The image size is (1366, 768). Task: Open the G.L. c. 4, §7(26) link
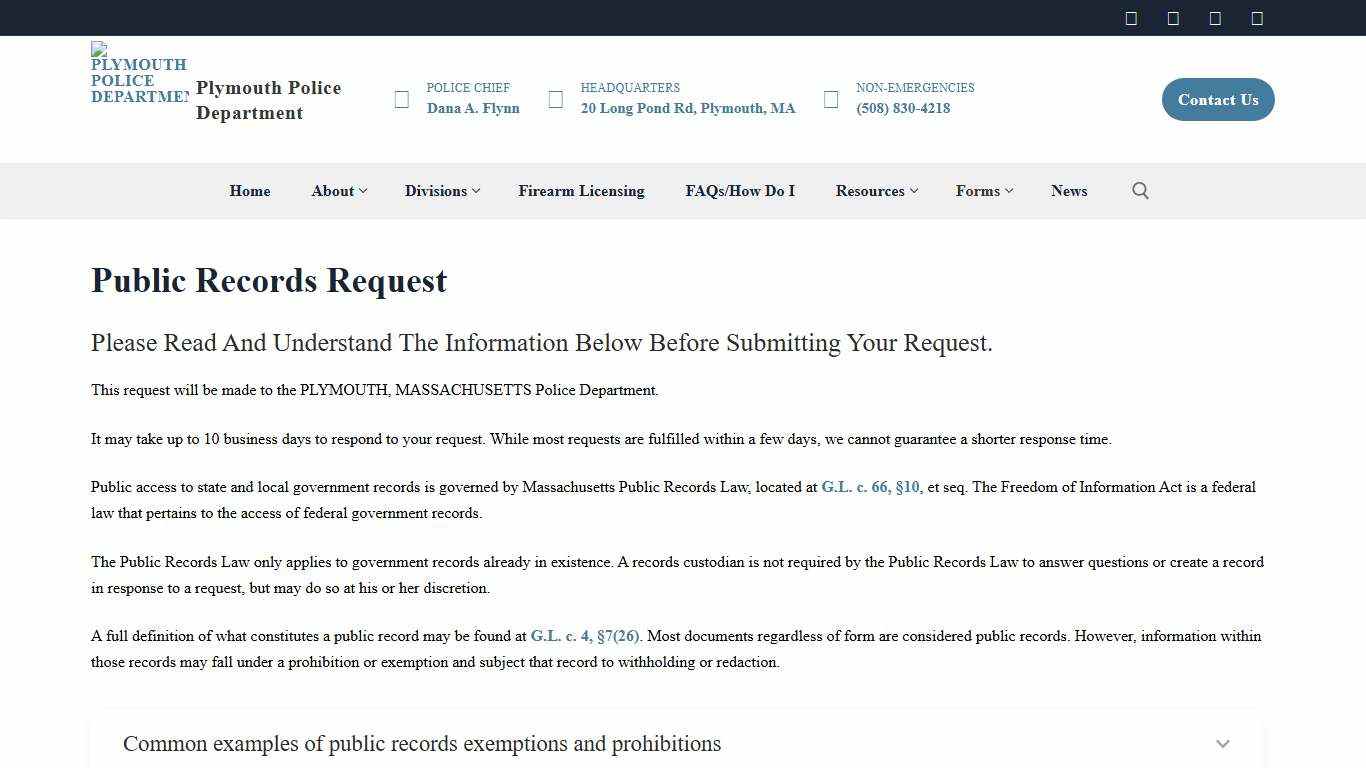[x=584, y=635]
